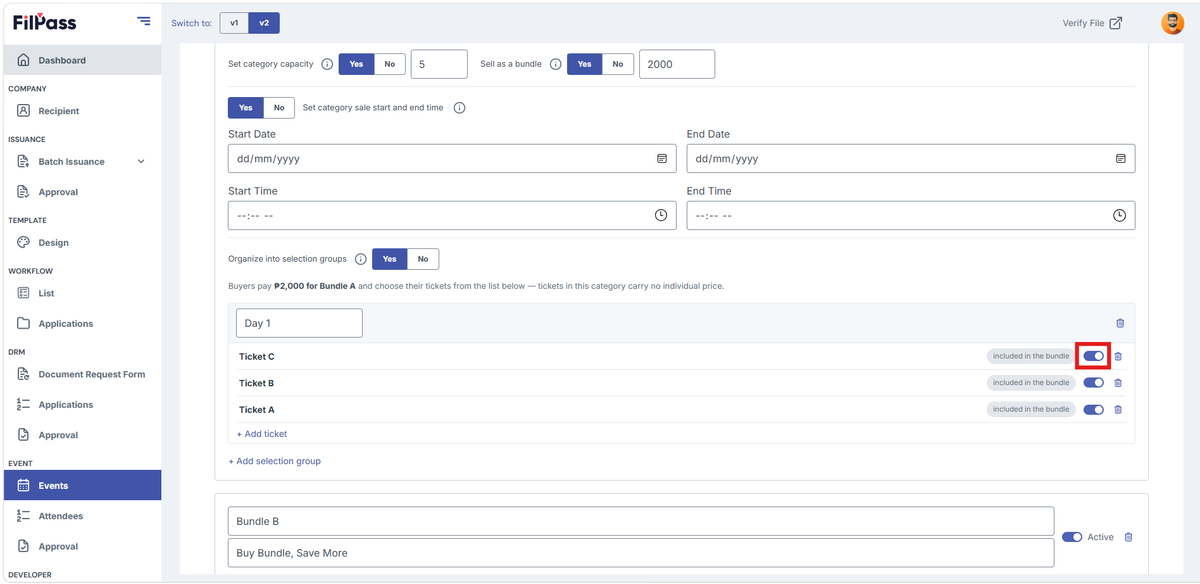This screenshot has height=584, width=1200.
Task: Delete the Day 1 selection group
Action: [1120, 323]
